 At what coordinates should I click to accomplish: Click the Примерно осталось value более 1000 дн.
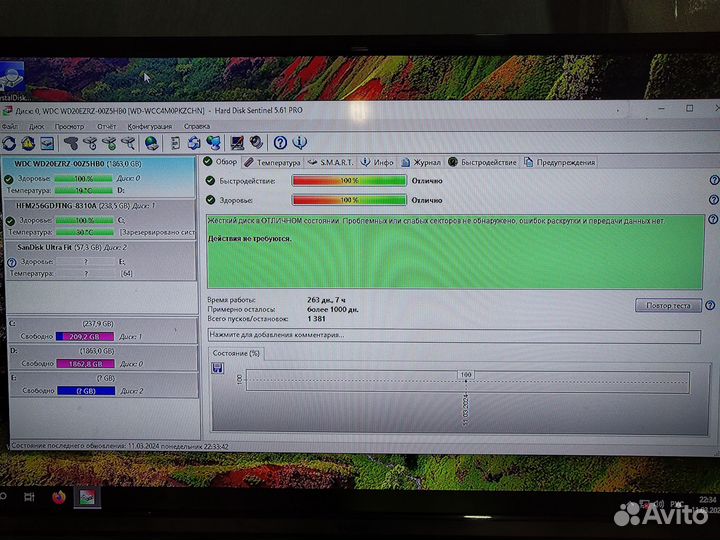tap(332, 309)
